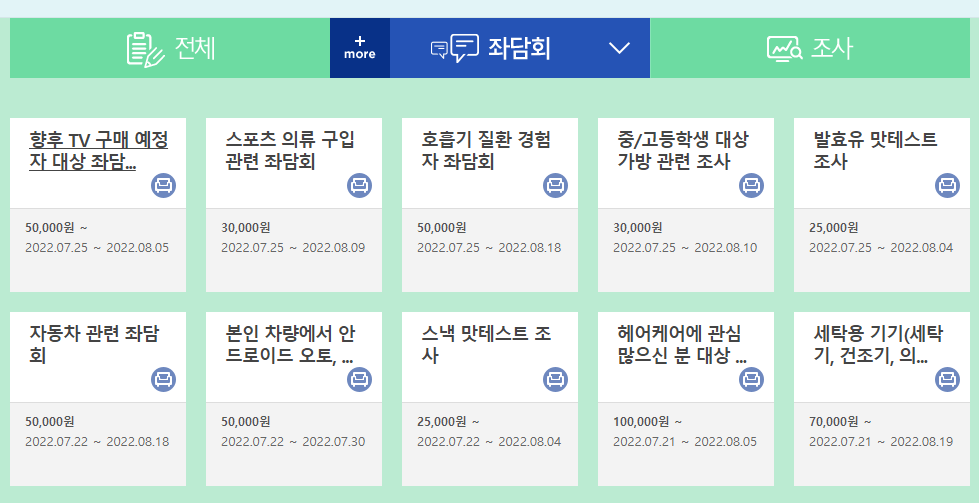Click sofa icon on 호흡기 질환 card

coord(556,185)
